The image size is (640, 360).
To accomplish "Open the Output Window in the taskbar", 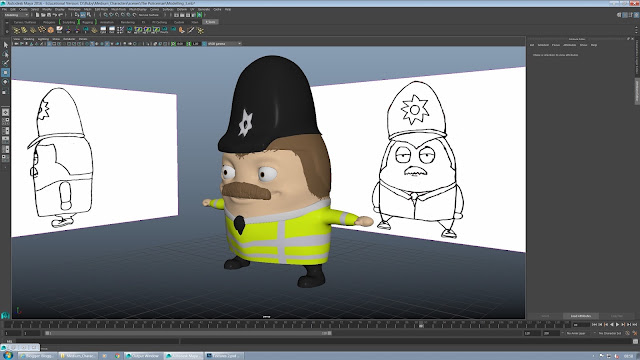I will click(143, 356).
